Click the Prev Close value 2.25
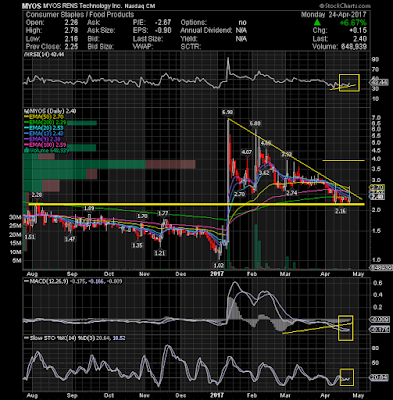Screen dimensions: 393x400 click(72, 47)
